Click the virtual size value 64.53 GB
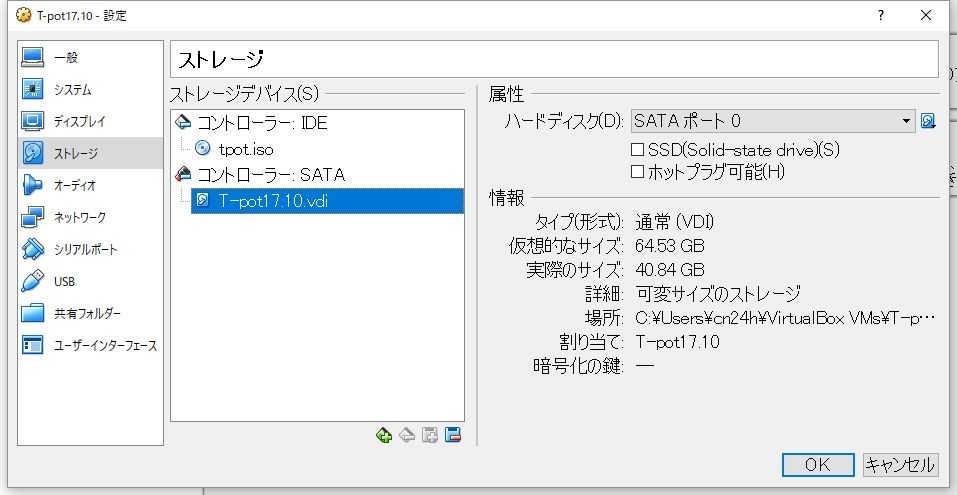 click(x=670, y=246)
